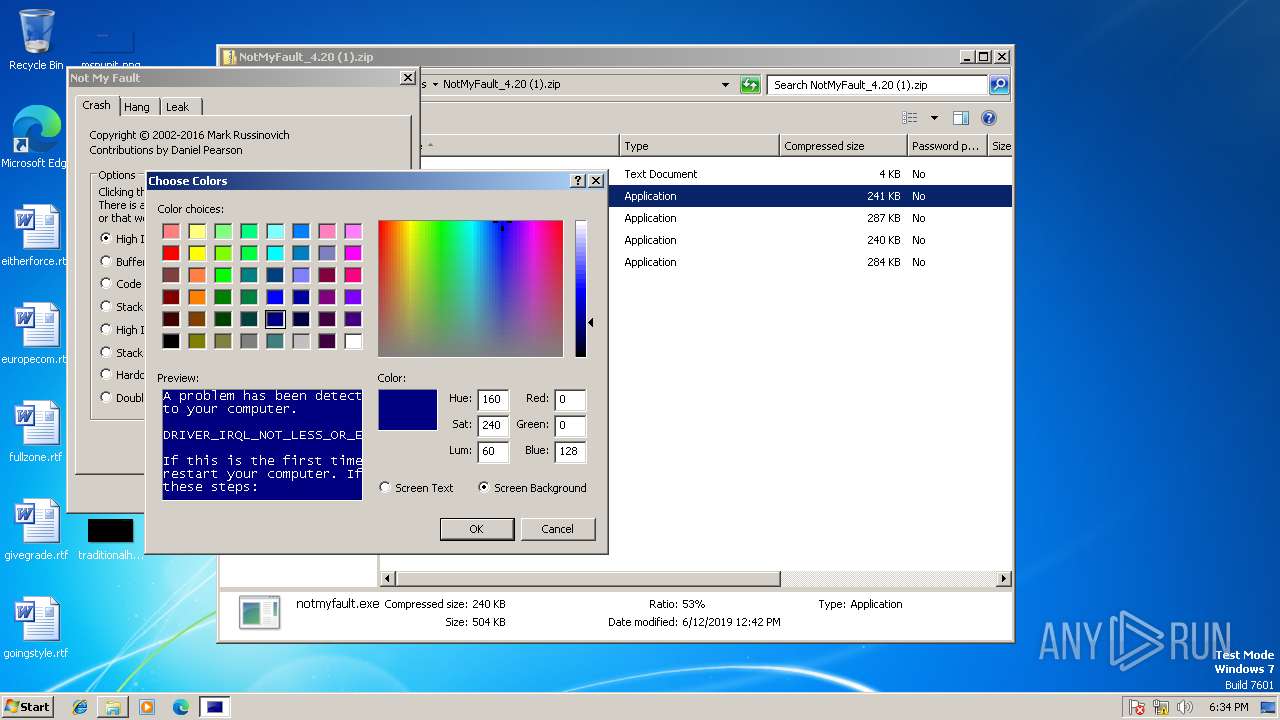Click the network tray icon

tap(1161, 707)
